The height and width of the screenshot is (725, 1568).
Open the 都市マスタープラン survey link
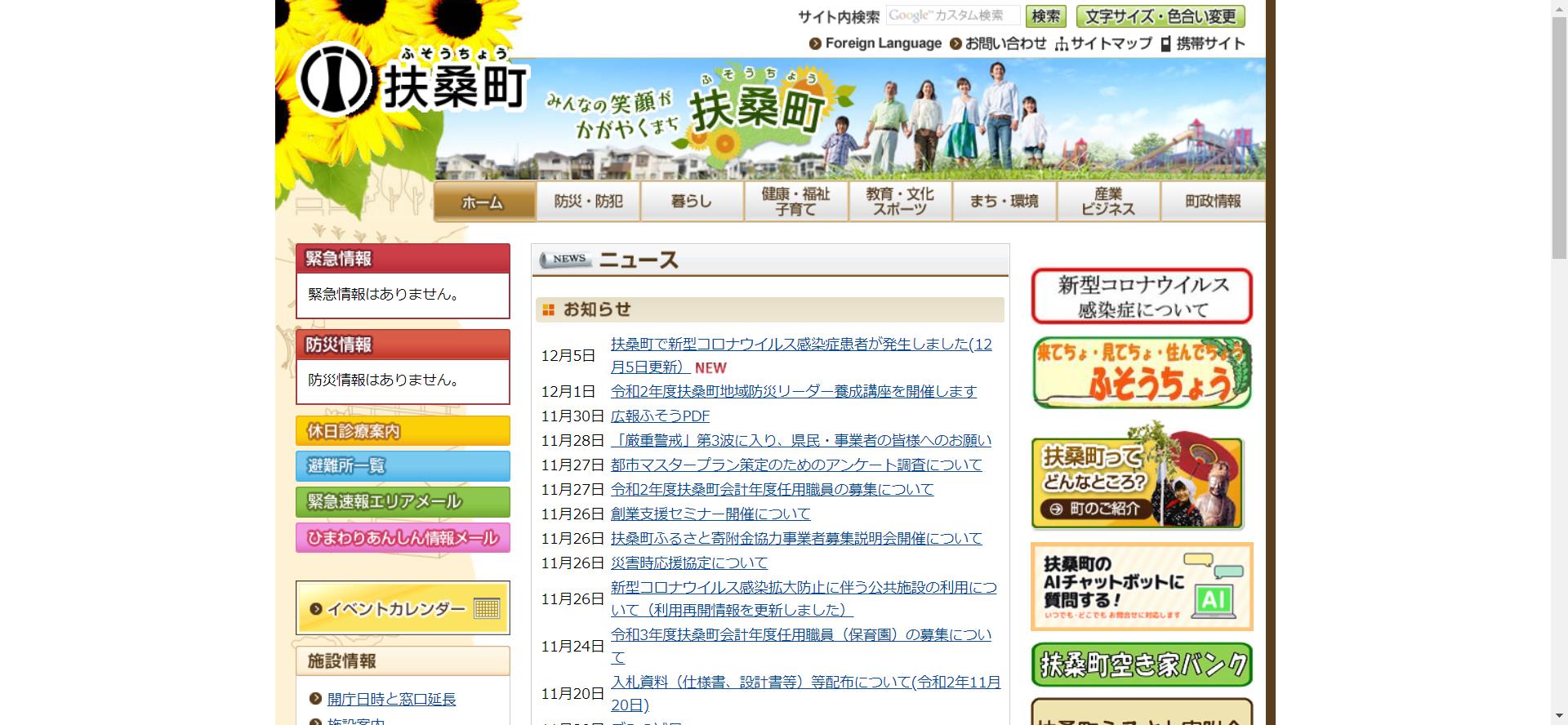pos(796,465)
